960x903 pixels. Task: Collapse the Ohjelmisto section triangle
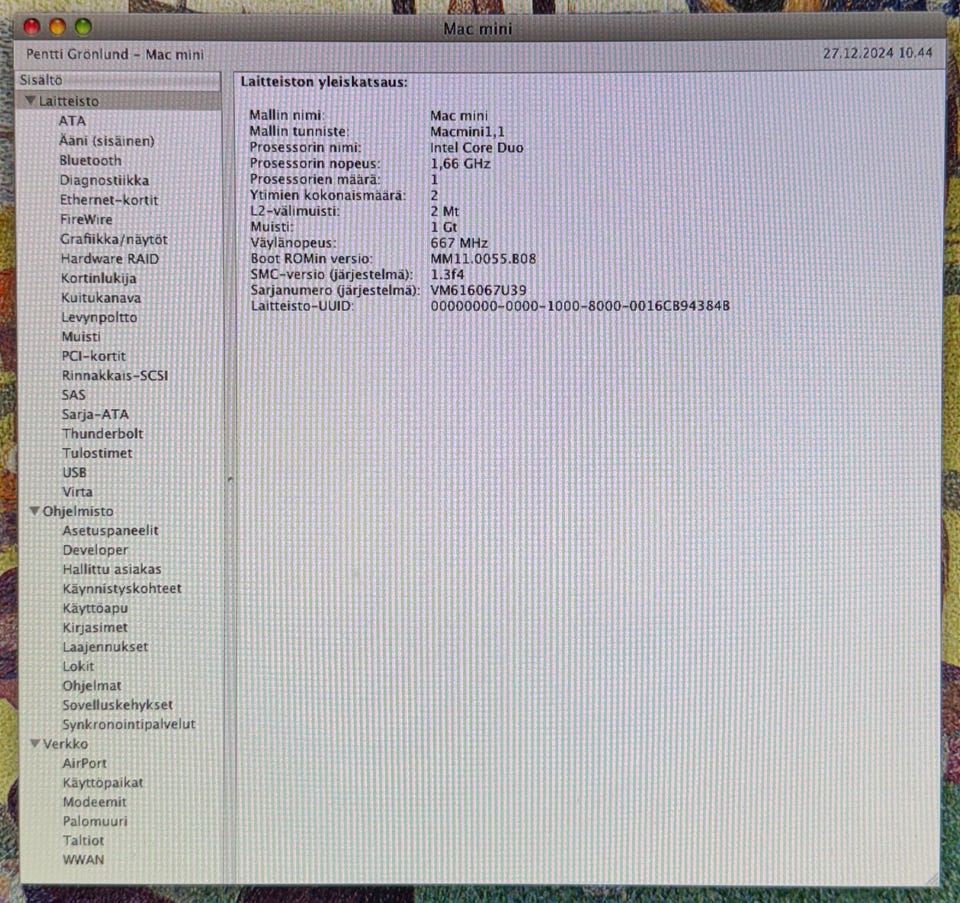point(35,511)
